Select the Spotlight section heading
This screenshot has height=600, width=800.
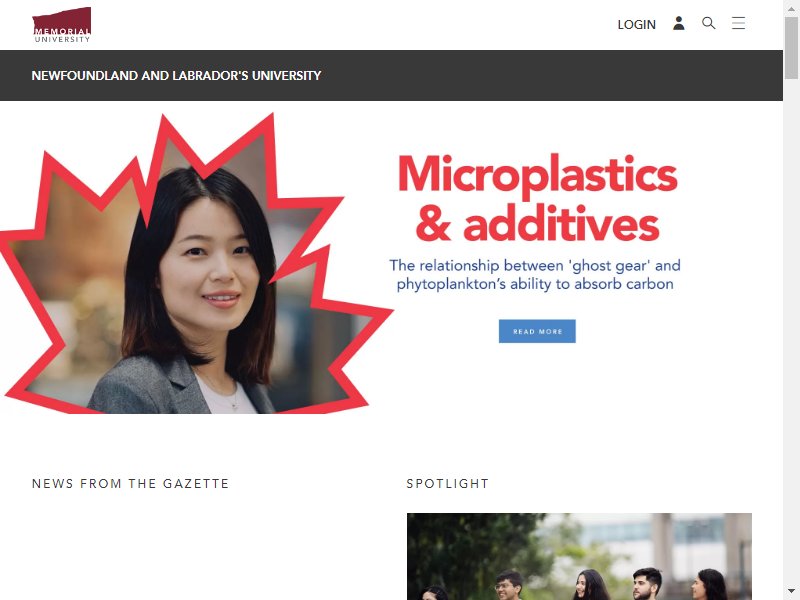tap(447, 483)
